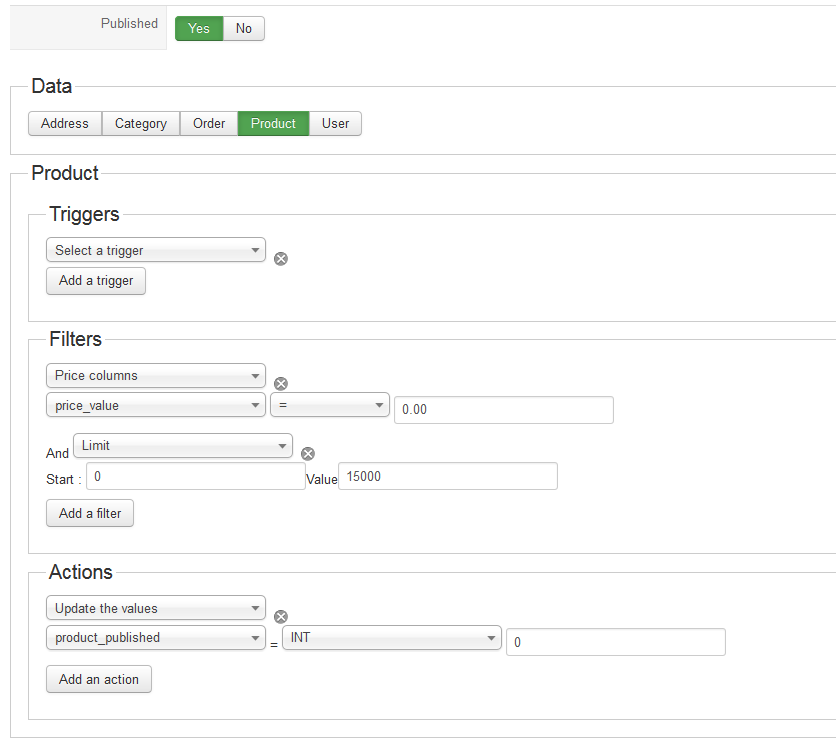Viewport: 836px width, 748px height.
Task: Focus the limit Value field showing 15000
Action: point(448,477)
